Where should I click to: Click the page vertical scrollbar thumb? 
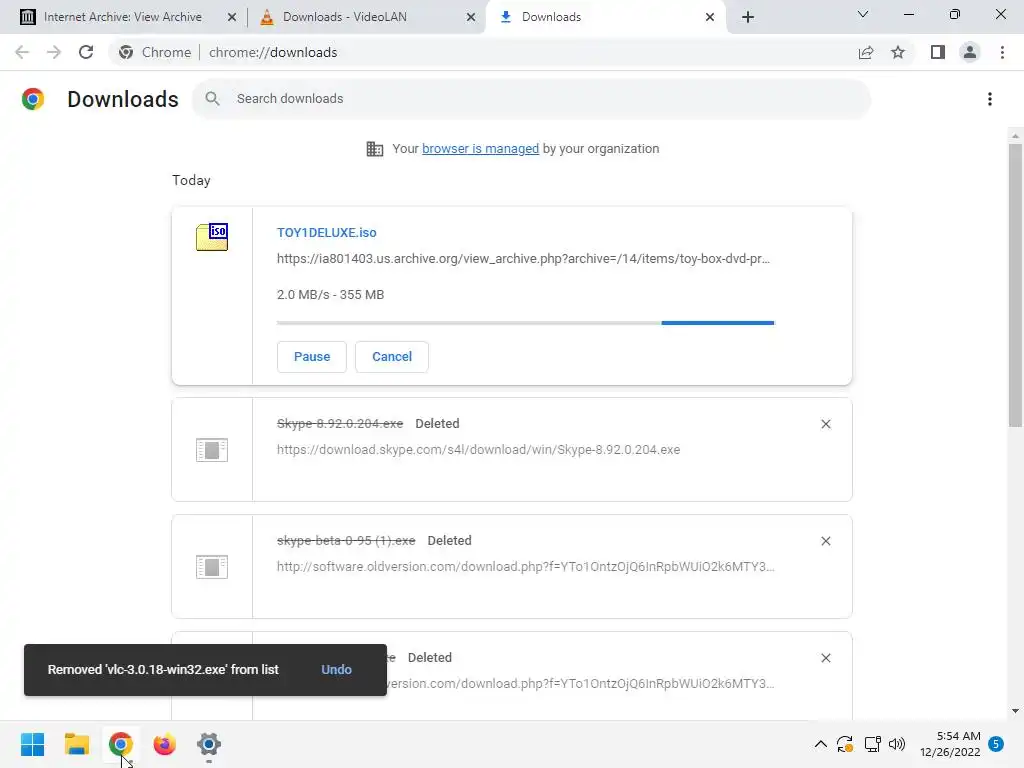1015,285
